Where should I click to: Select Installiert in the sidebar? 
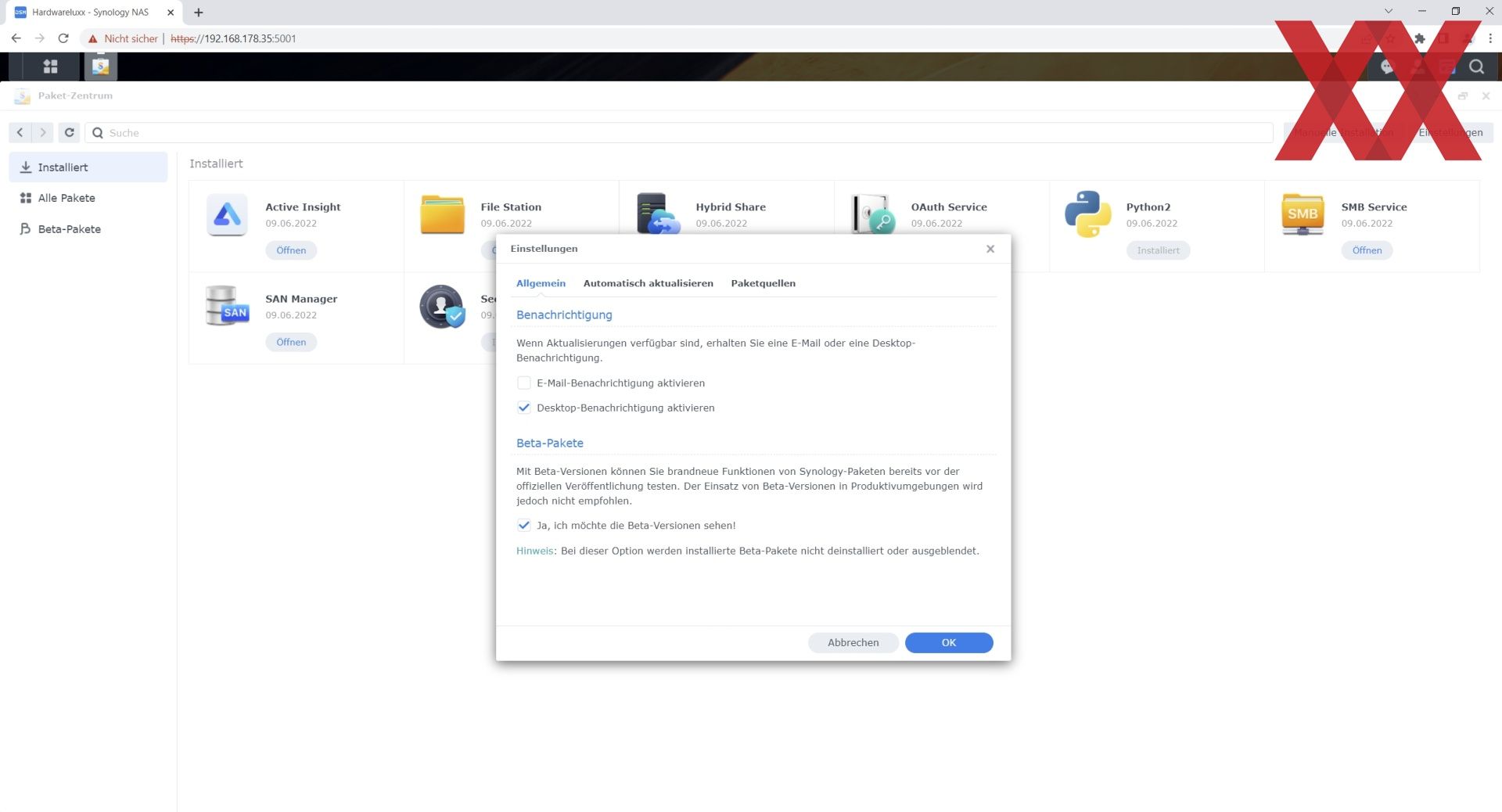tap(88, 167)
